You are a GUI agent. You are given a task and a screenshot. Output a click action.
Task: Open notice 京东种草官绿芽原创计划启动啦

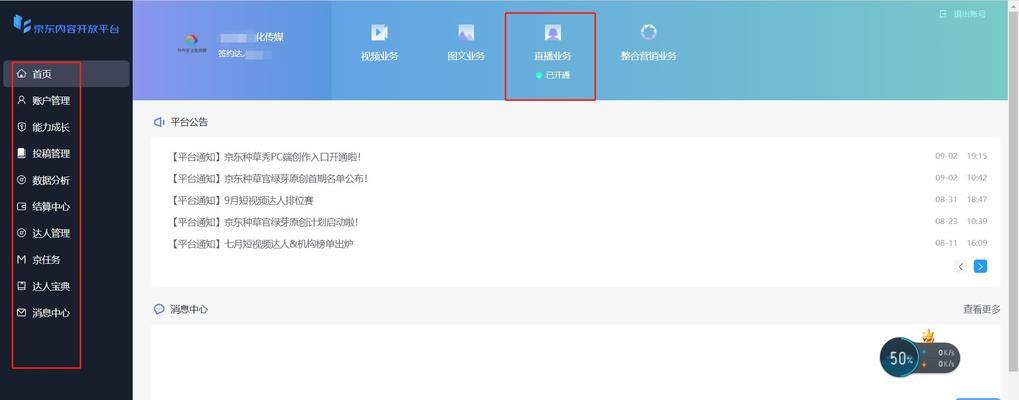point(264,221)
